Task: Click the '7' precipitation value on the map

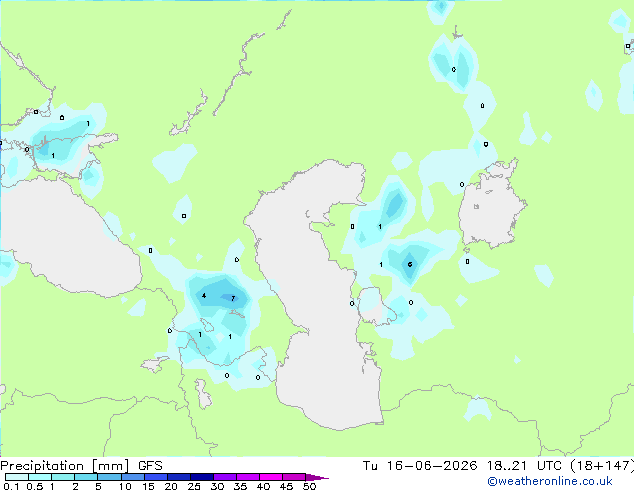Action: pos(233,298)
